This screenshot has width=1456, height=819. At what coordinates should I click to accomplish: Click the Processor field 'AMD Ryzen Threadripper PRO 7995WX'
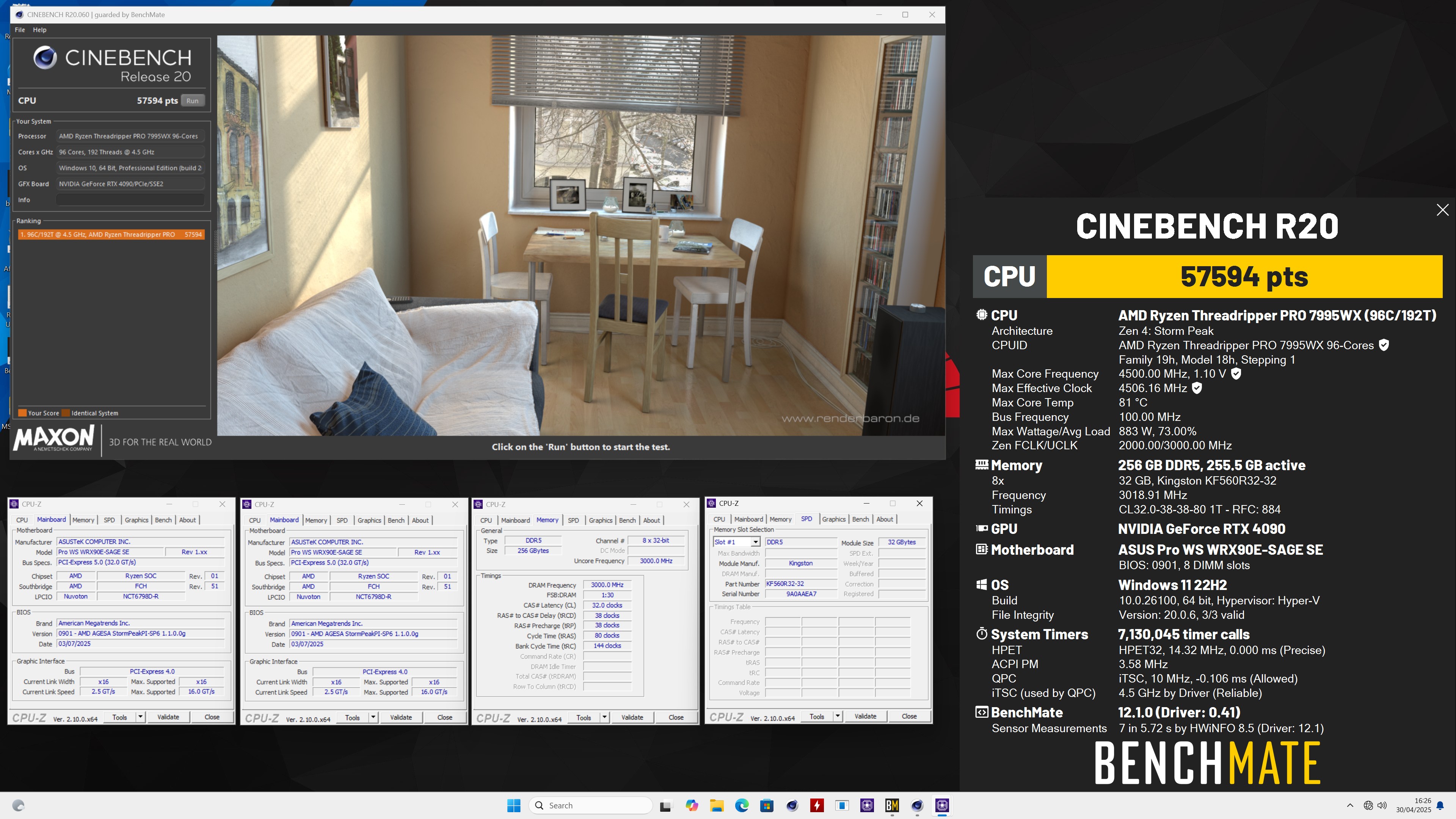pyautogui.click(x=130, y=136)
